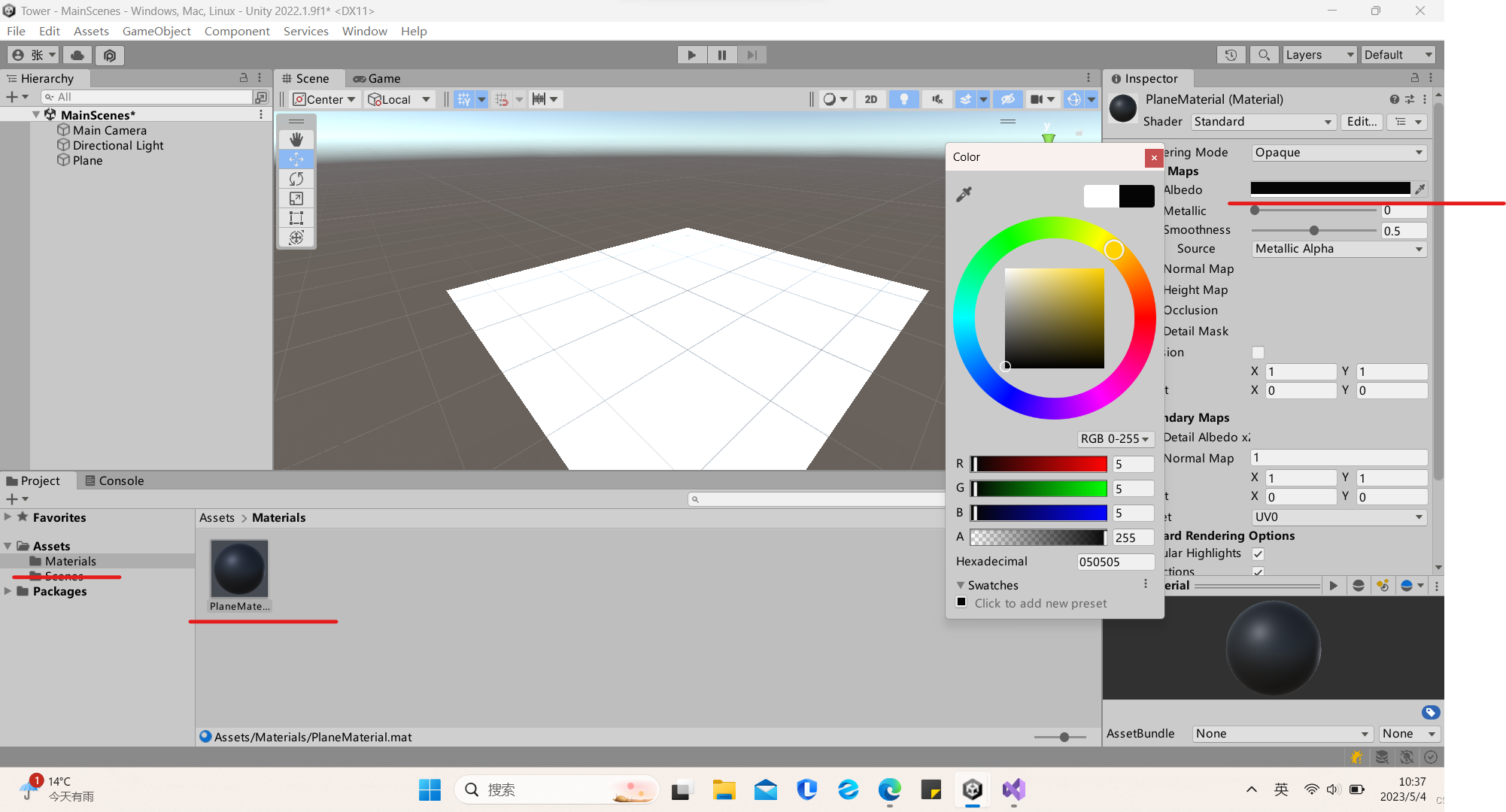
Task: Open the cloud services icon
Action: (x=77, y=55)
